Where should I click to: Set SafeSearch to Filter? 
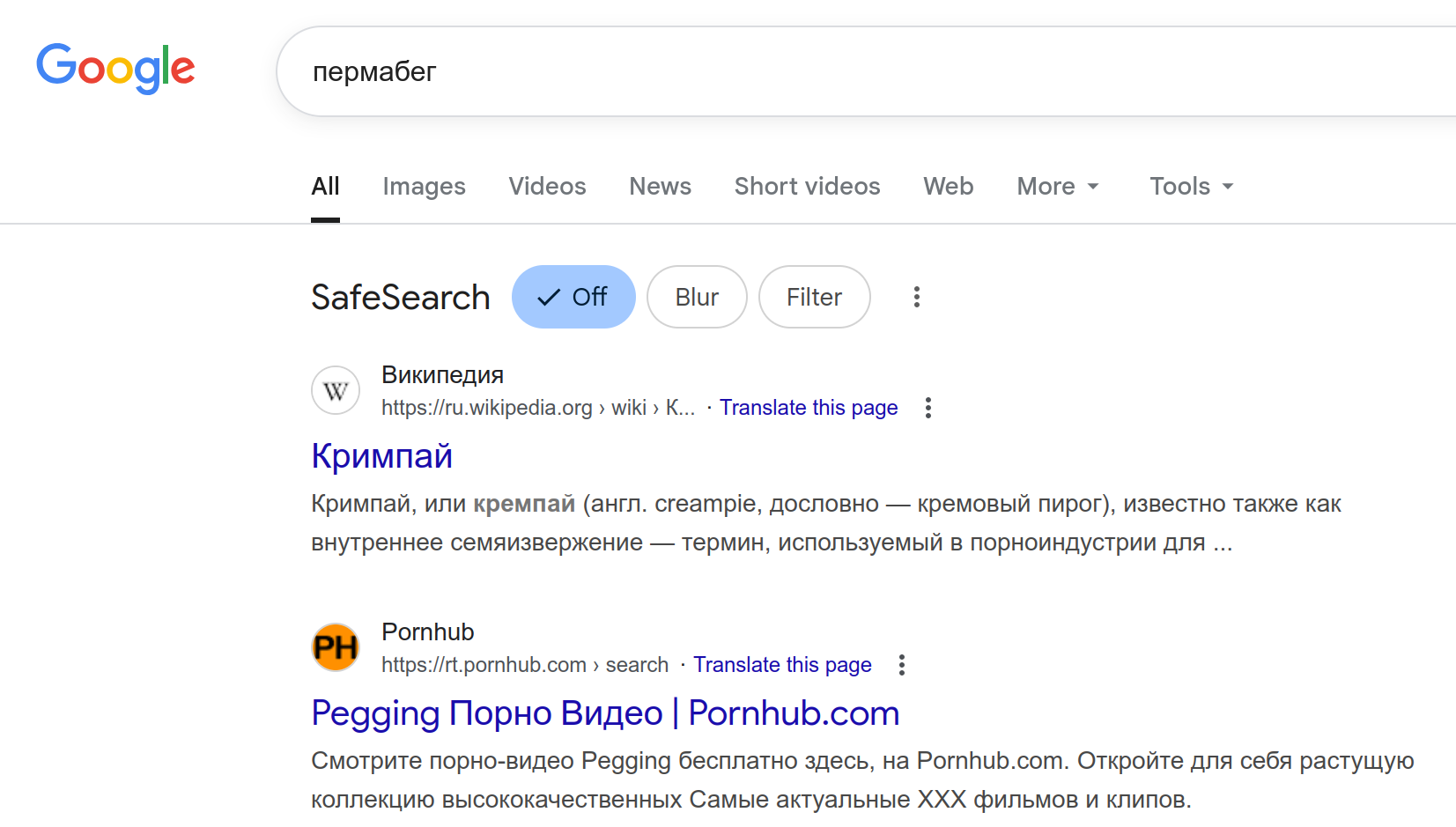point(814,297)
